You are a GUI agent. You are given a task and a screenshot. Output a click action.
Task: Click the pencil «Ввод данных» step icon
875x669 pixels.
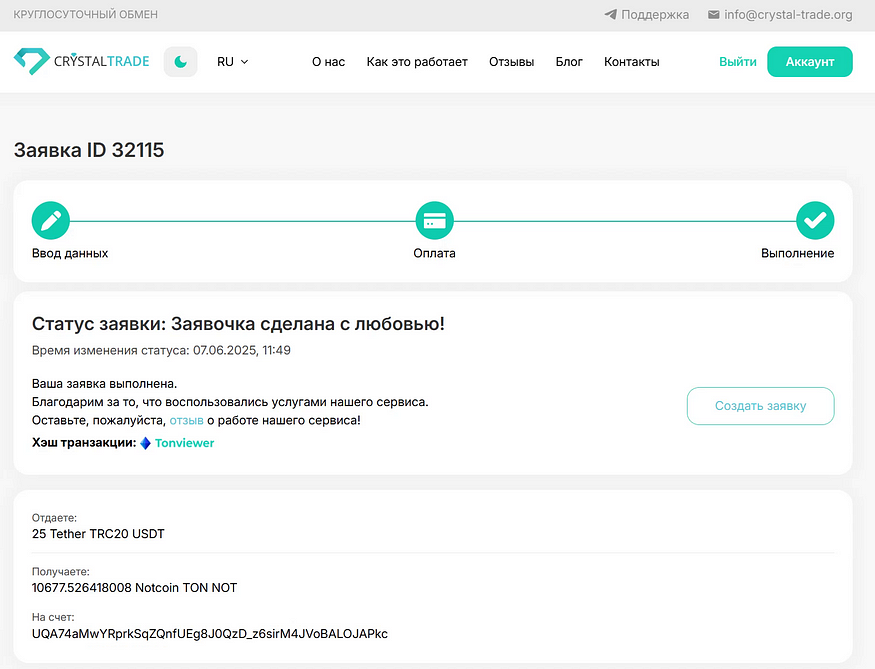(51, 220)
